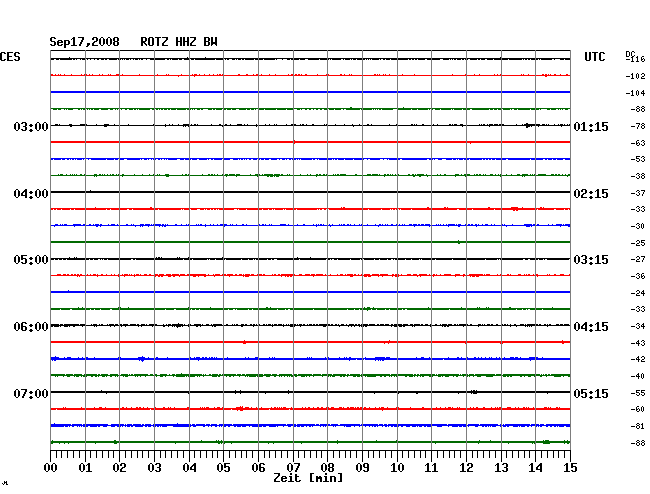Image resolution: width=650 pixels, height=494 pixels.
Task: Select the DC offset value "-36"
Action: [638, 276]
